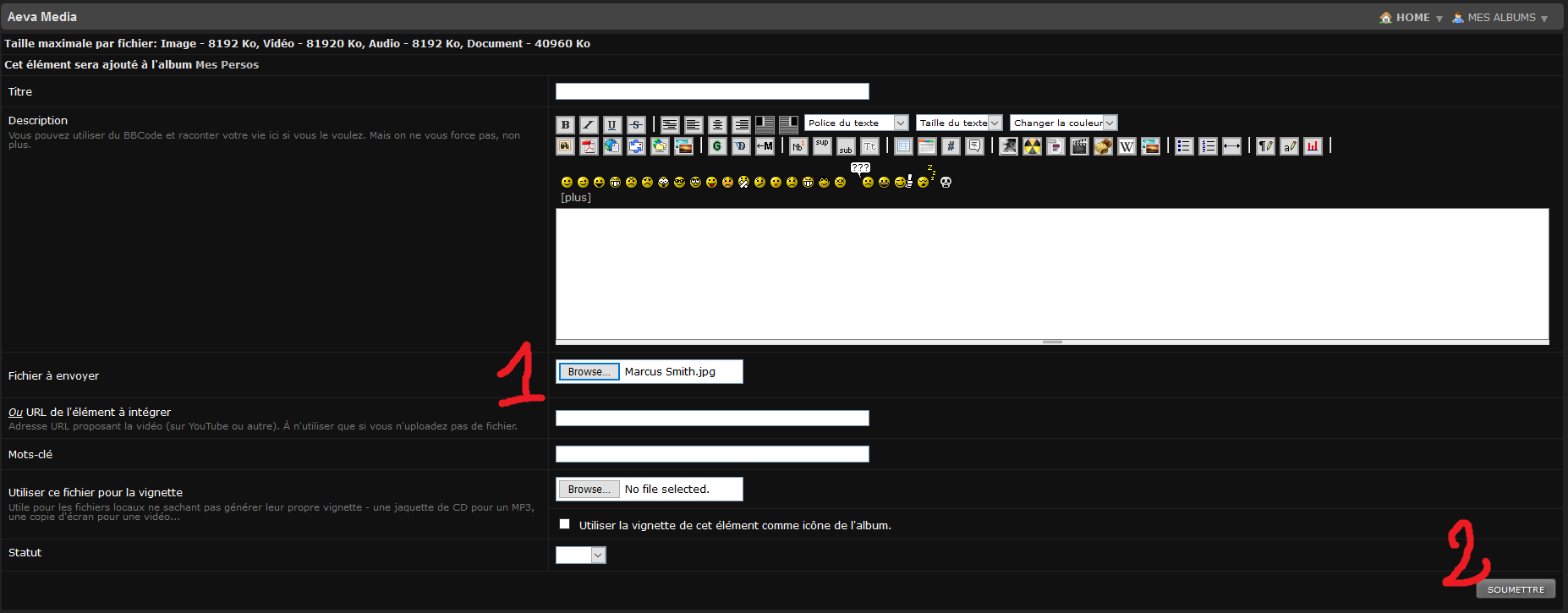Click the PDF document icon
The height and width of the screenshot is (613, 1568).
click(x=589, y=146)
